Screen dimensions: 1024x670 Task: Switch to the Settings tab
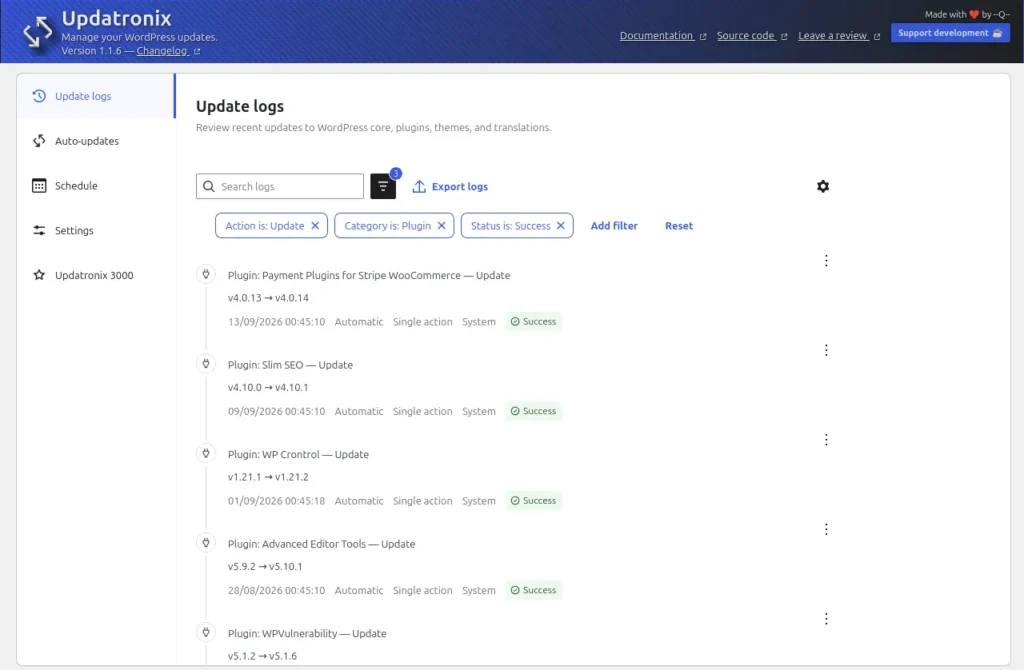point(96,231)
